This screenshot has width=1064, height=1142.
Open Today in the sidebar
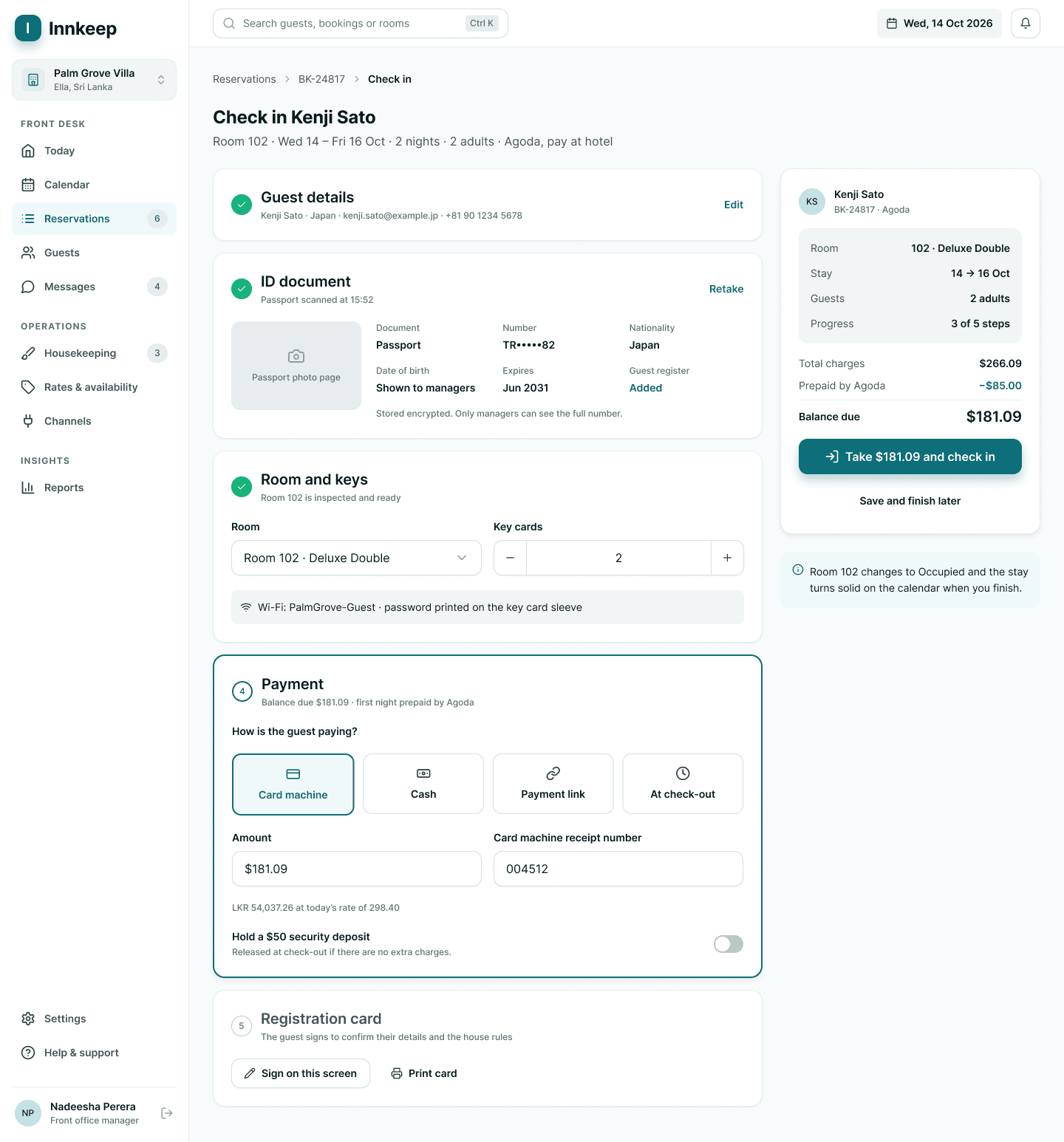95,151
